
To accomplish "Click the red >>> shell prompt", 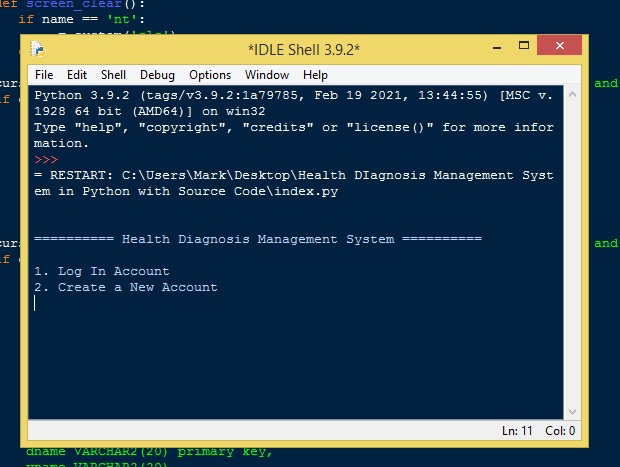I will point(46,160).
